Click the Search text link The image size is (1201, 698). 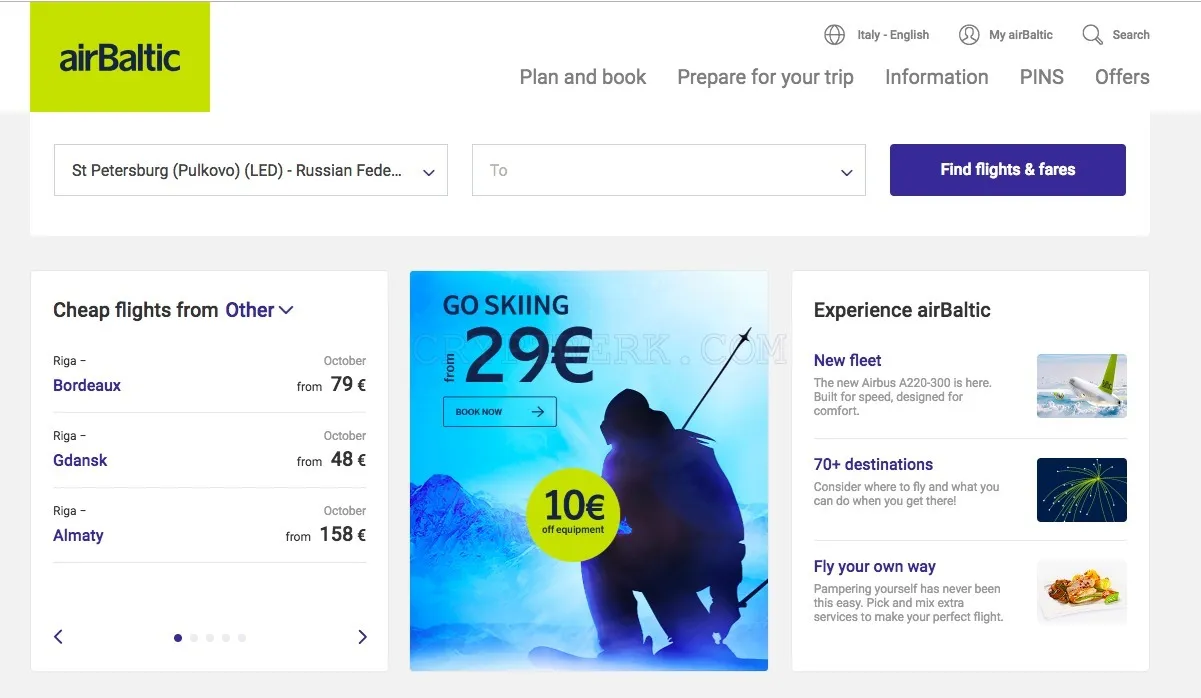click(x=1131, y=35)
